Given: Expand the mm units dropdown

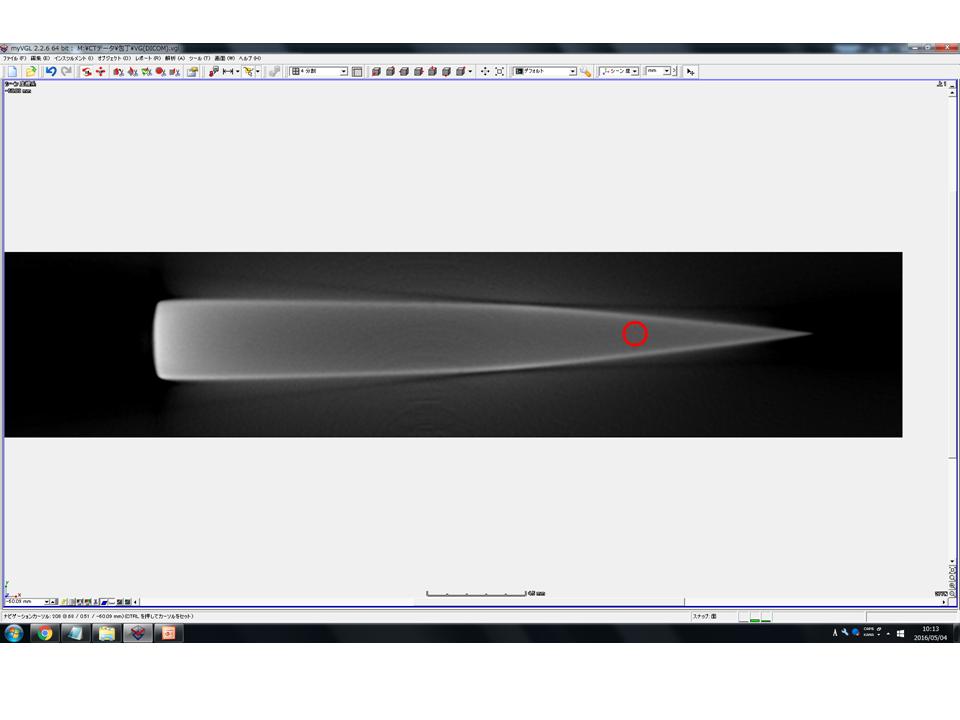Looking at the screenshot, I should click(x=667, y=72).
